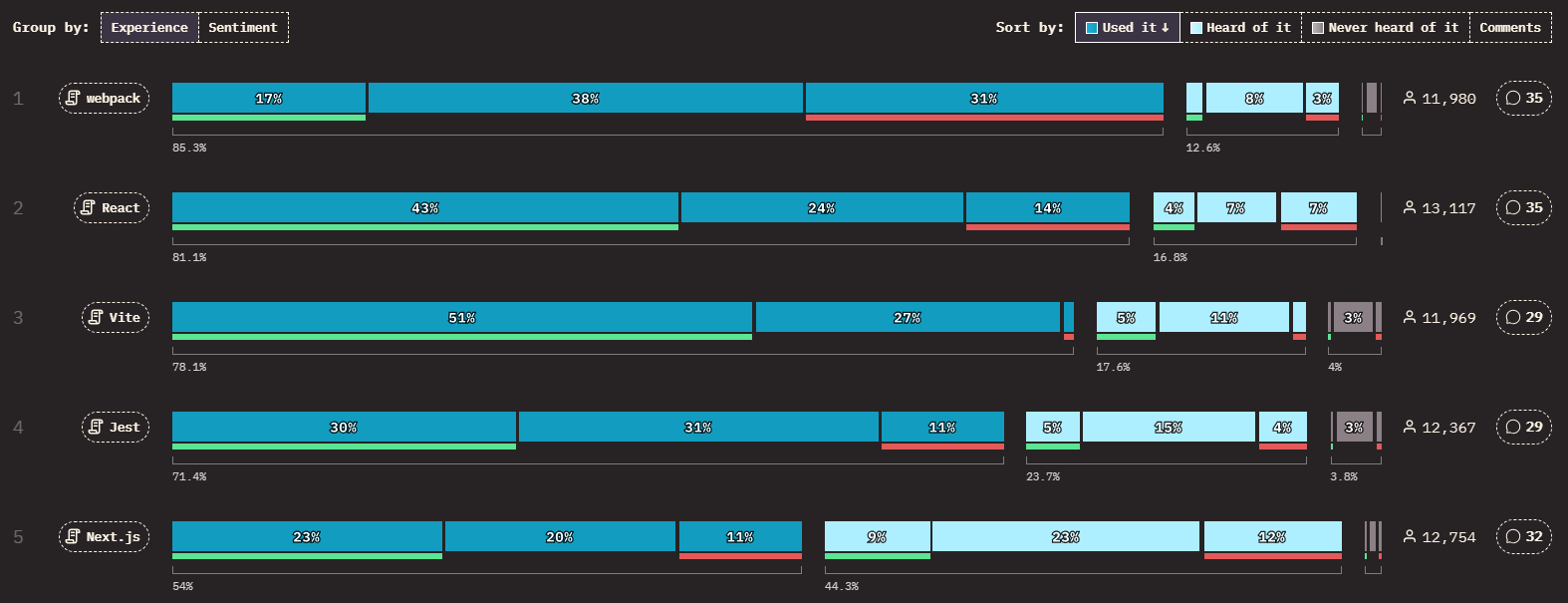Click Jest's 3.8% never-heard total
This screenshot has width=1568, height=603.
tap(1344, 476)
